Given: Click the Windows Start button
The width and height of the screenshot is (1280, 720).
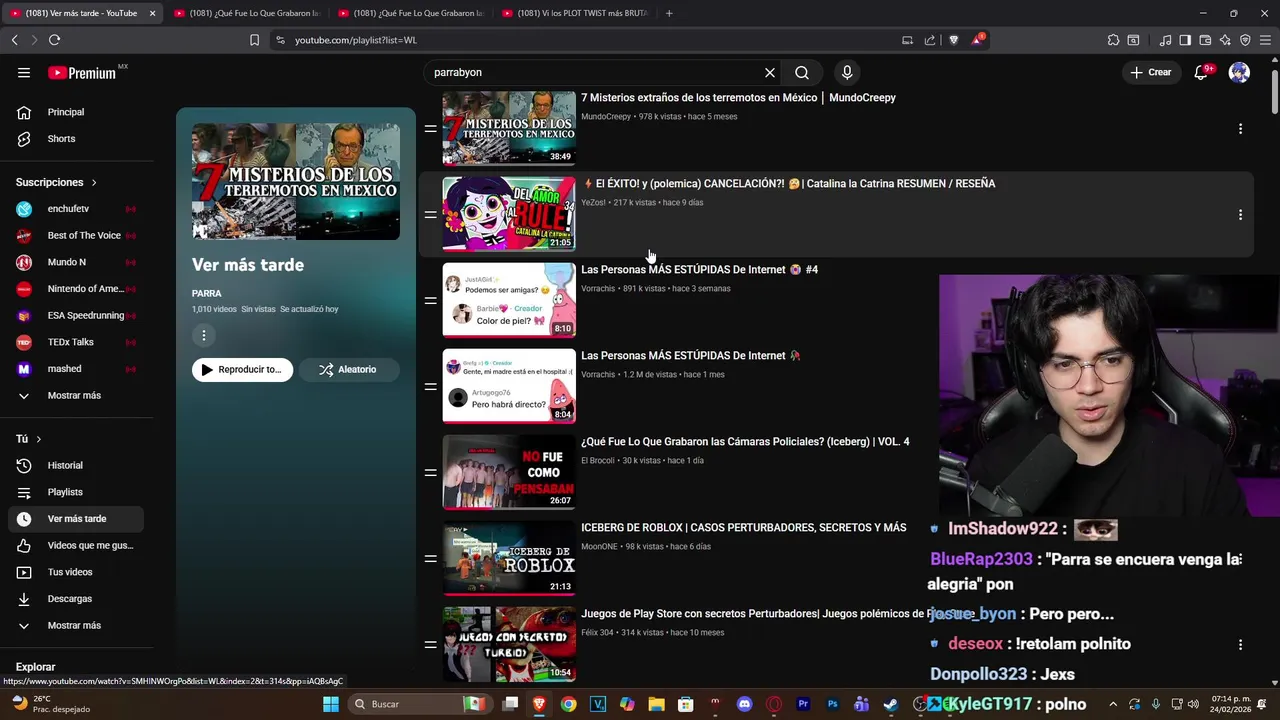Looking at the screenshot, I should (331, 704).
